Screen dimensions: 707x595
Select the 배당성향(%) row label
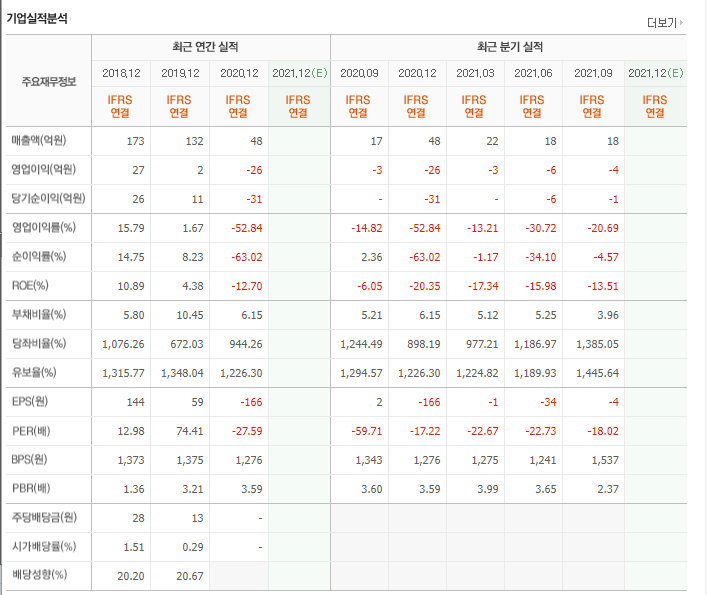pyautogui.click(x=39, y=575)
